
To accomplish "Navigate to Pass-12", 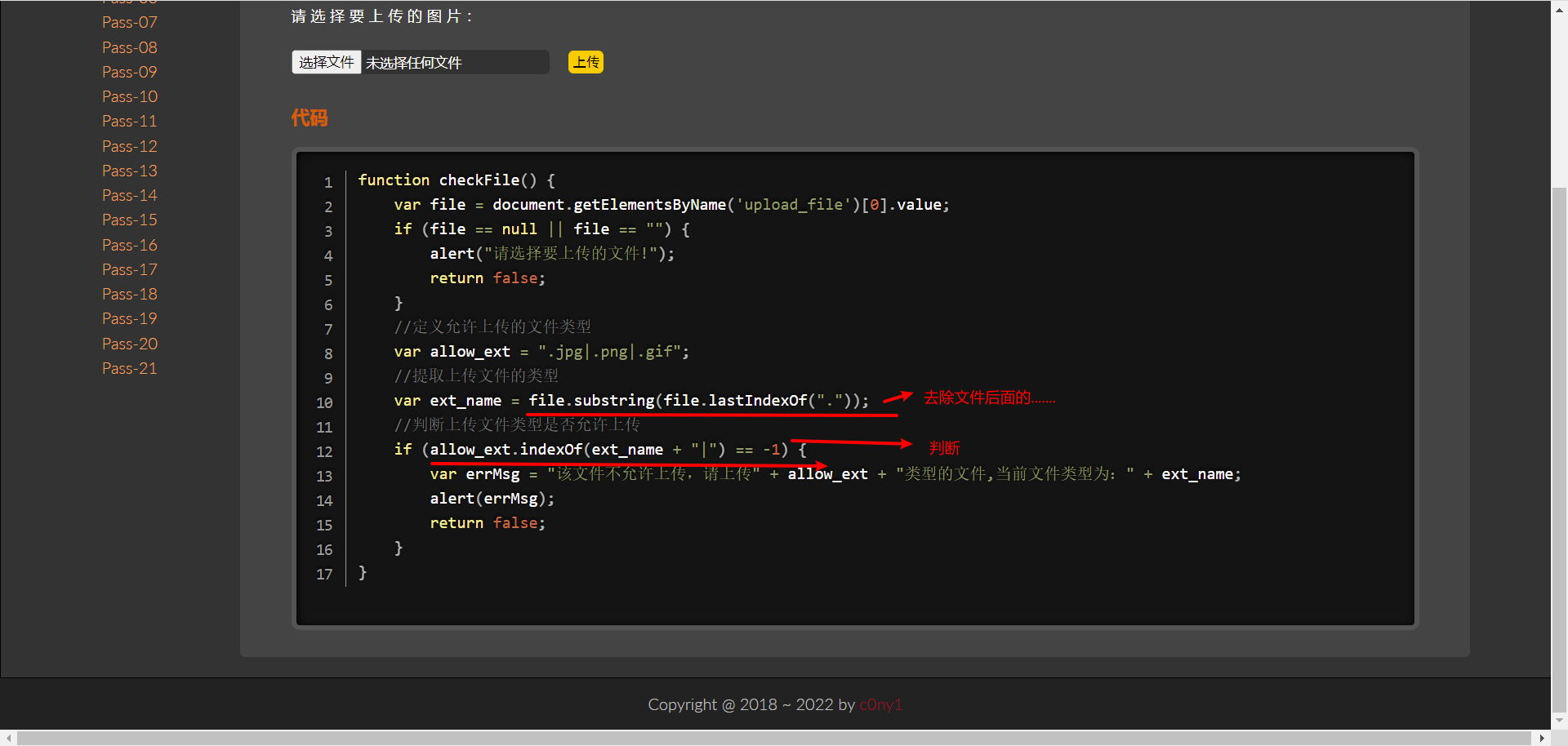I will click(x=129, y=146).
